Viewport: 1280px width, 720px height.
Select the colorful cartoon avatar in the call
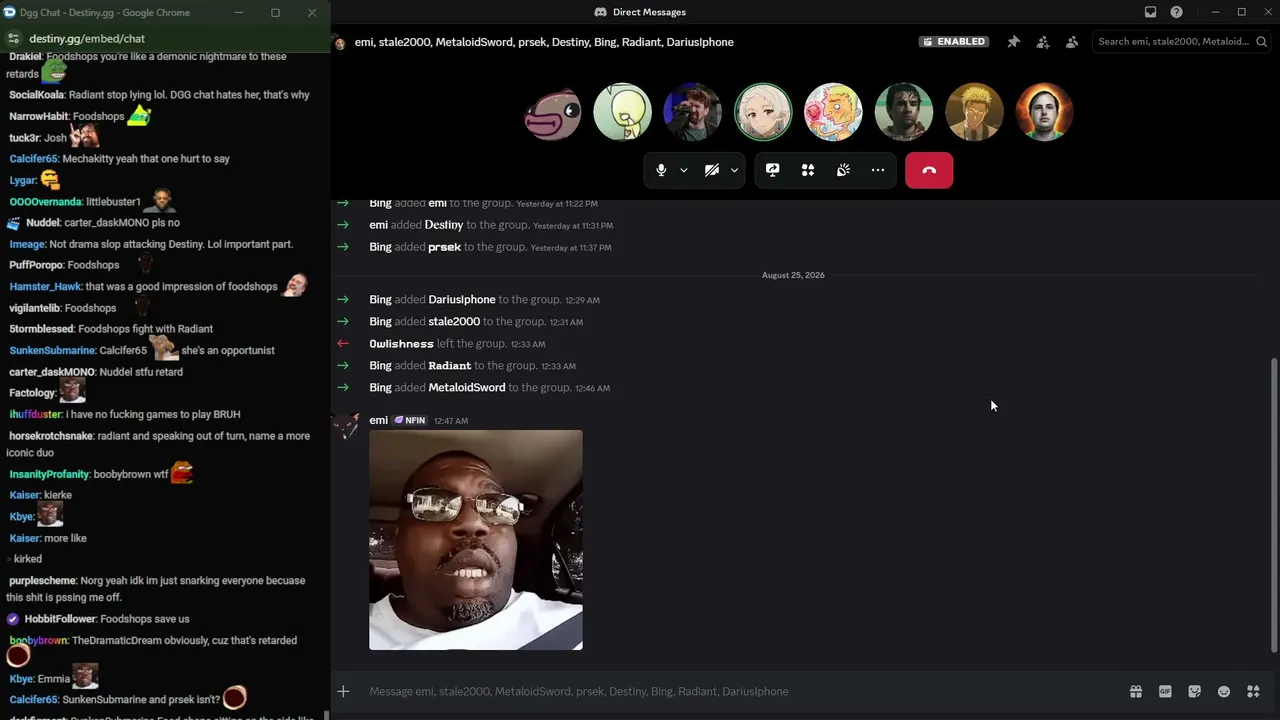[x=833, y=112]
